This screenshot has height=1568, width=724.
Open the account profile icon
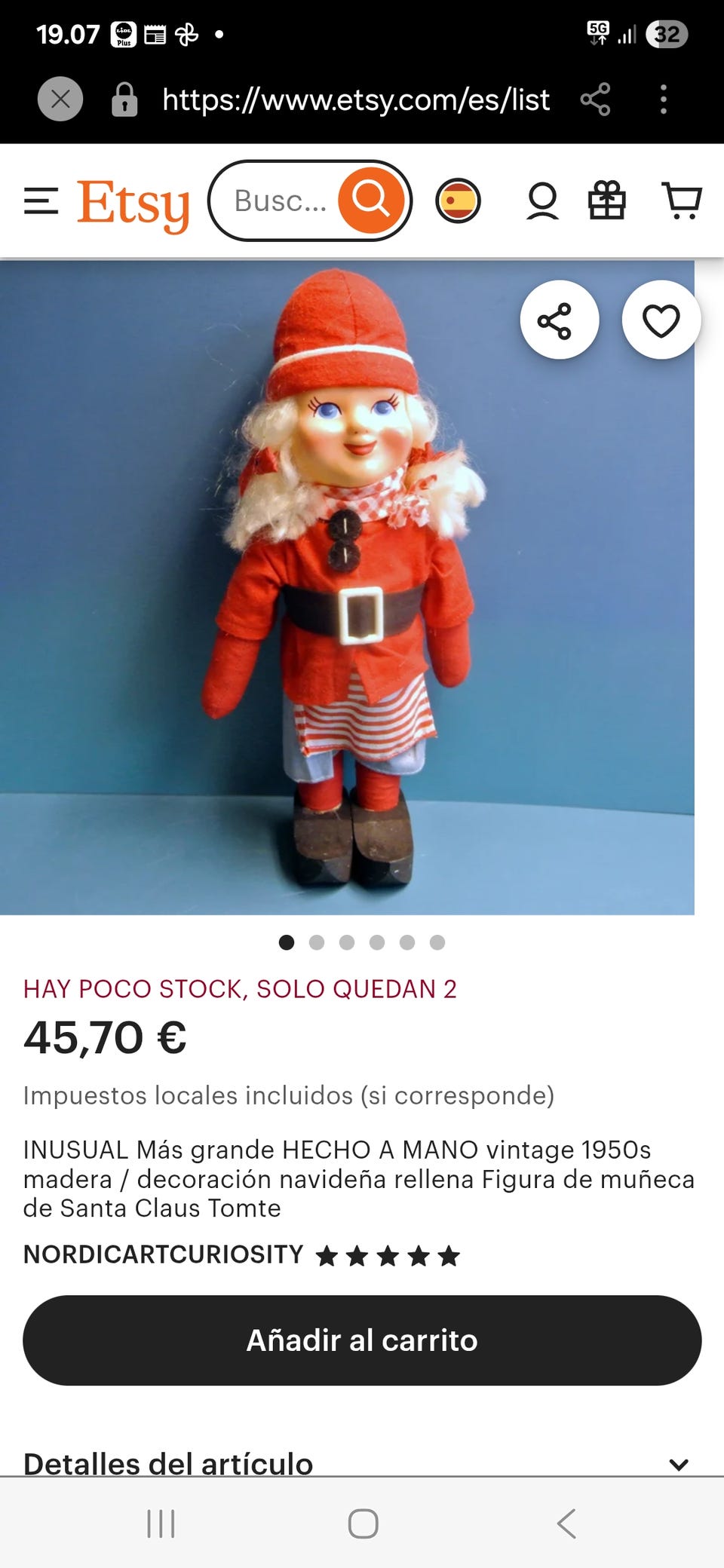(542, 201)
